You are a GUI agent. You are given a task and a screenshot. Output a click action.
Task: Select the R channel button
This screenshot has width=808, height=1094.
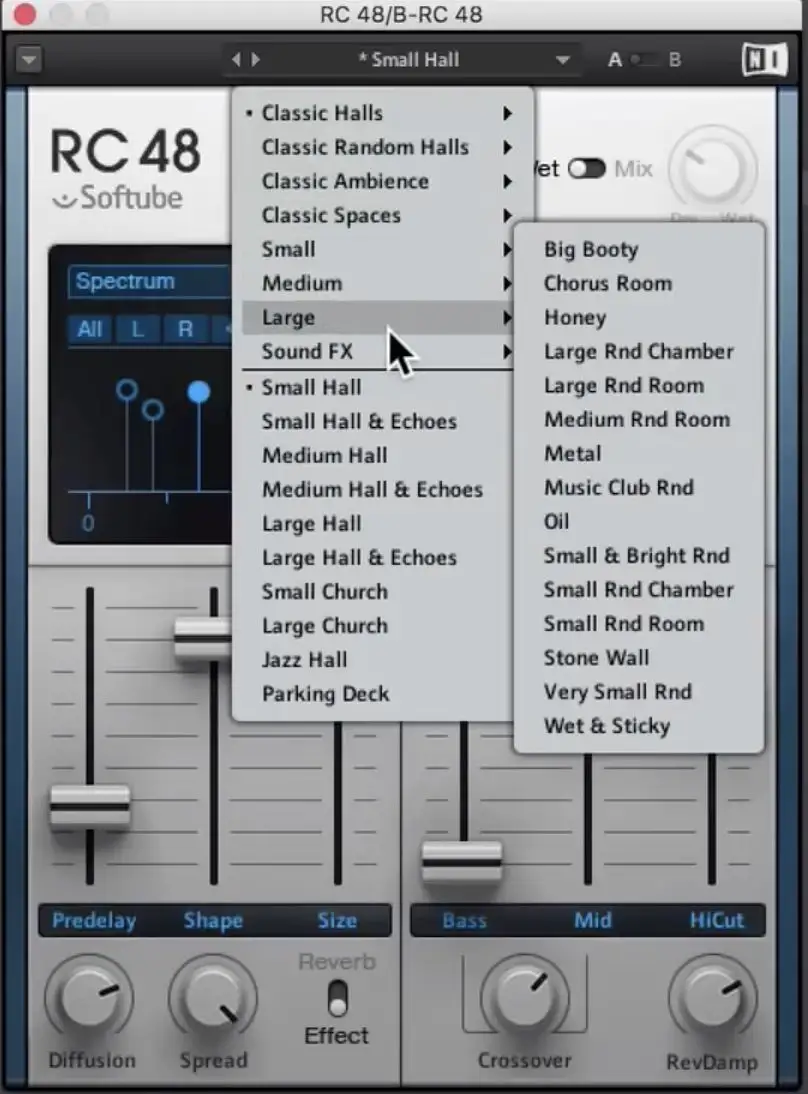pyautogui.click(x=185, y=329)
